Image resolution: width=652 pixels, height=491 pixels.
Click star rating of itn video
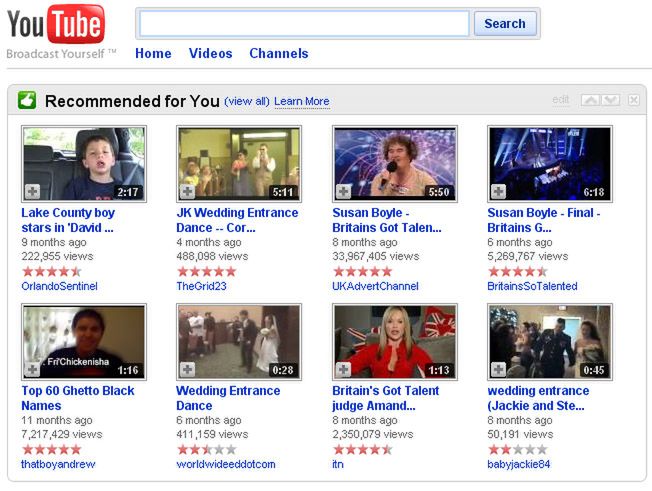pyautogui.click(x=363, y=450)
